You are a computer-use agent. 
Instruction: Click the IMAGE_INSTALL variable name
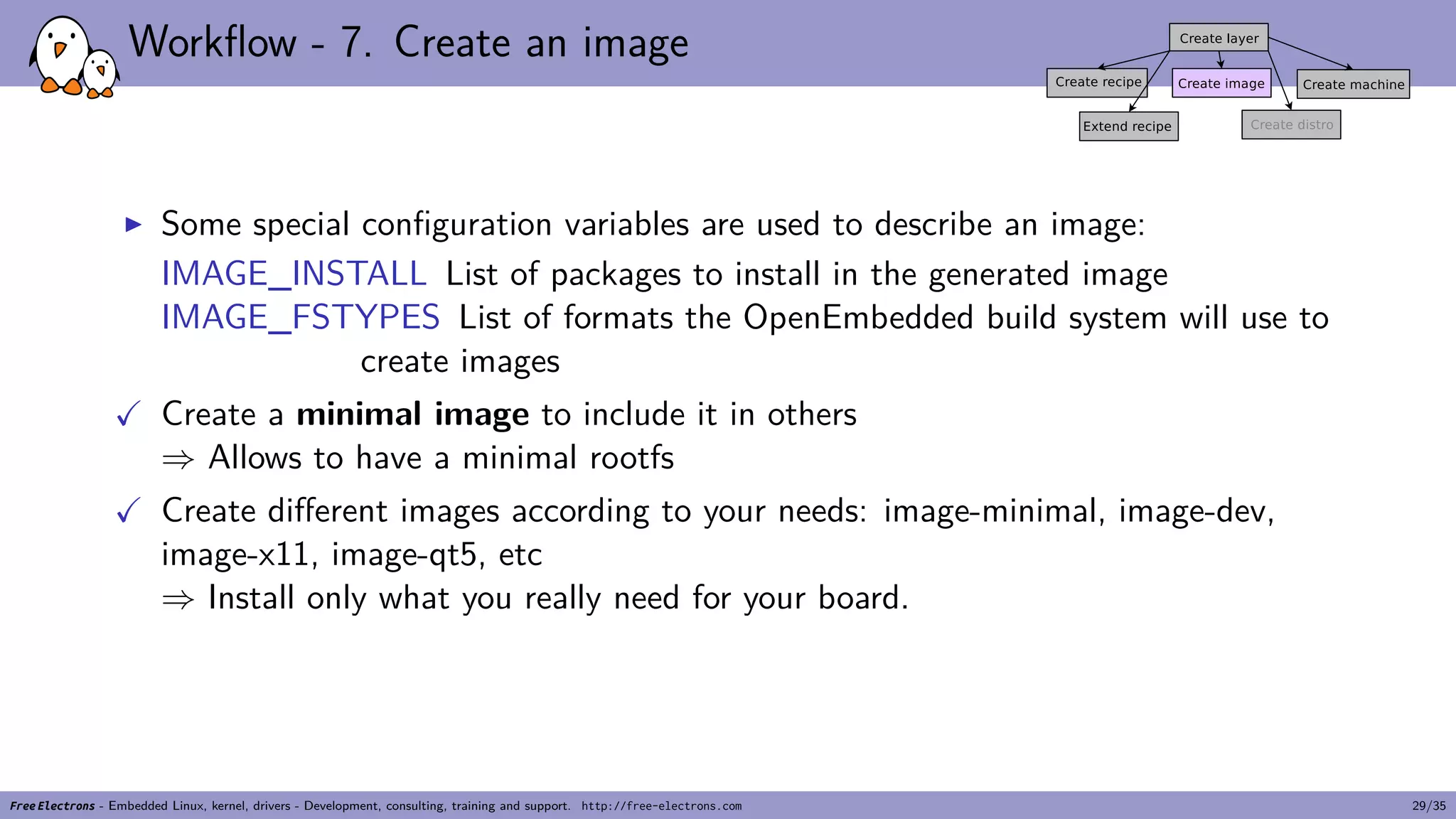294,274
